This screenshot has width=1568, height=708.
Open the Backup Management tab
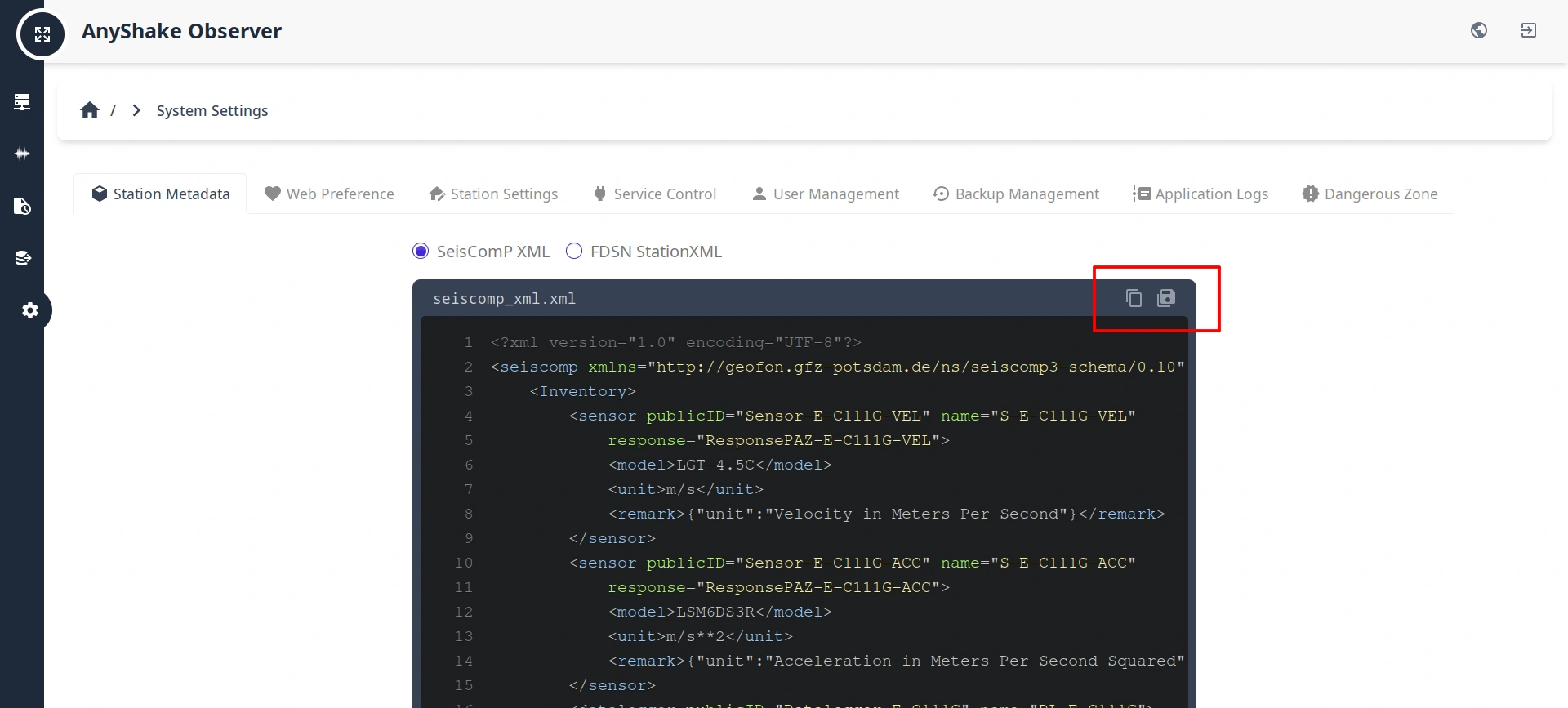pyautogui.click(x=1016, y=194)
